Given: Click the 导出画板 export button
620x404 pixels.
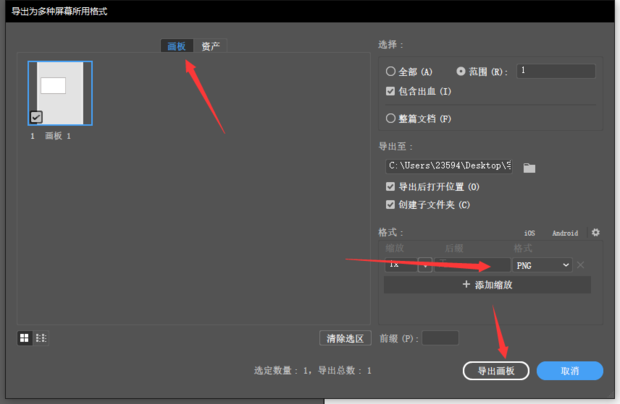Looking at the screenshot, I should point(496,370).
